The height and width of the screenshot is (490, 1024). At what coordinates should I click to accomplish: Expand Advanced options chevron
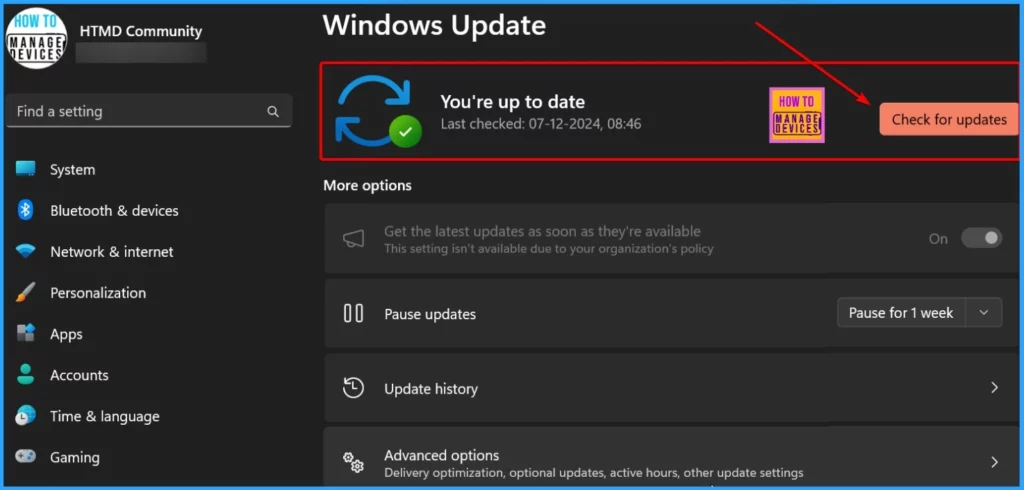(x=994, y=462)
